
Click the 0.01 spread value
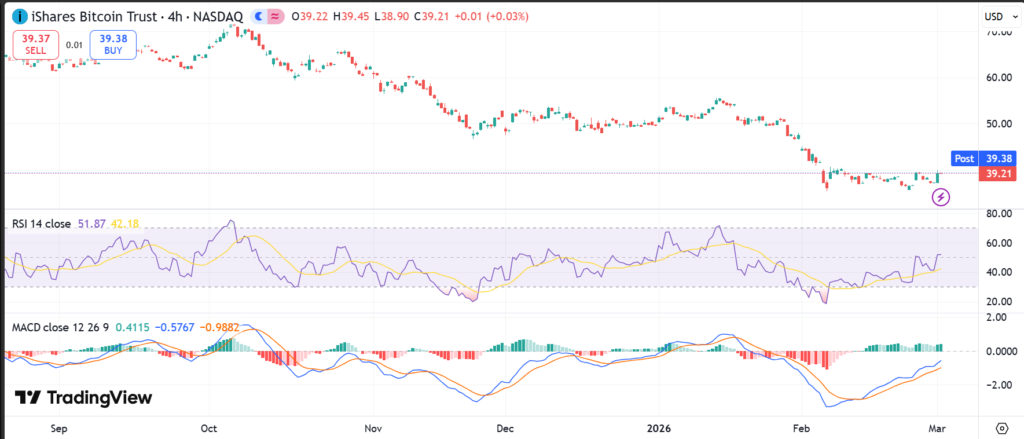[75, 44]
